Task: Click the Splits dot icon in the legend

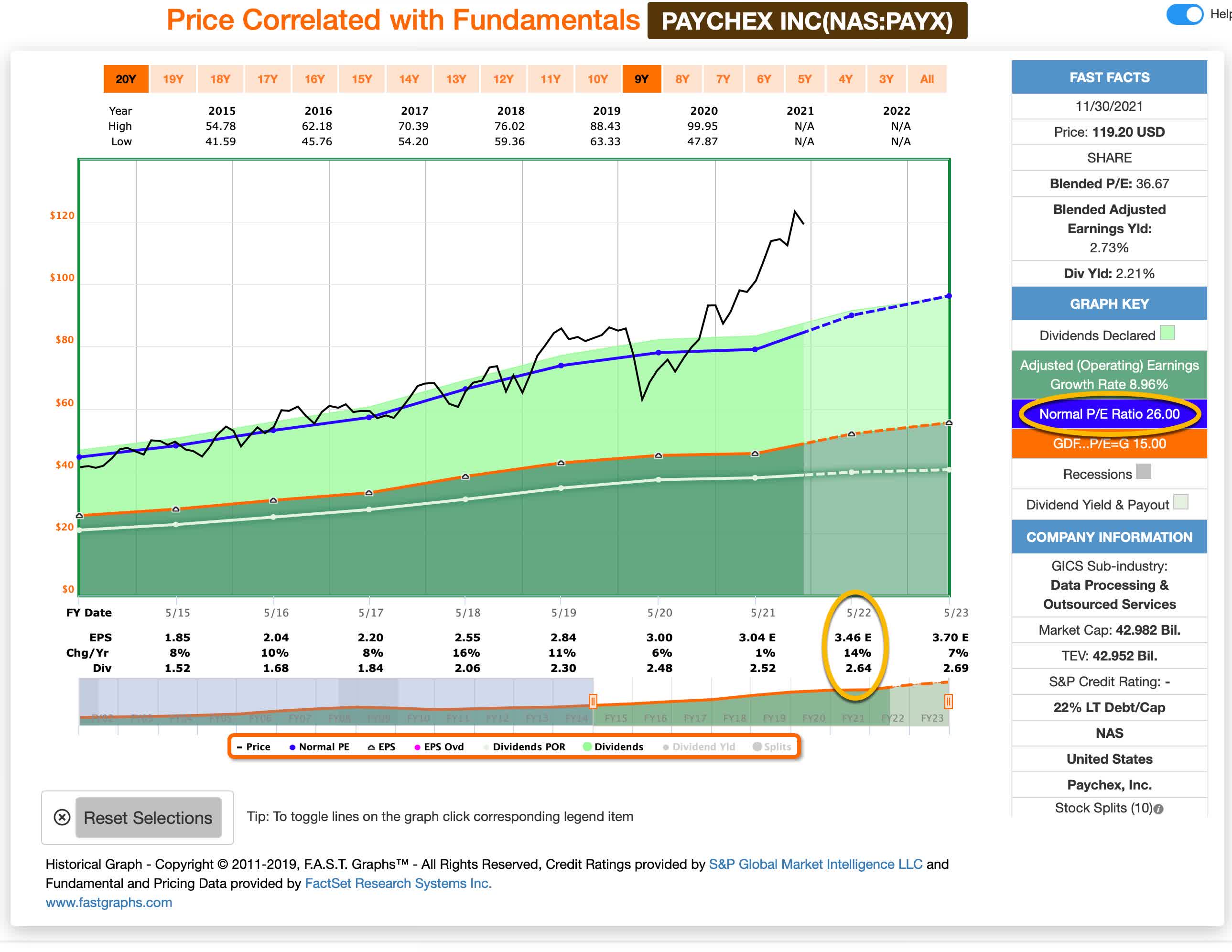Action: pyautogui.click(x=756, y=746)
